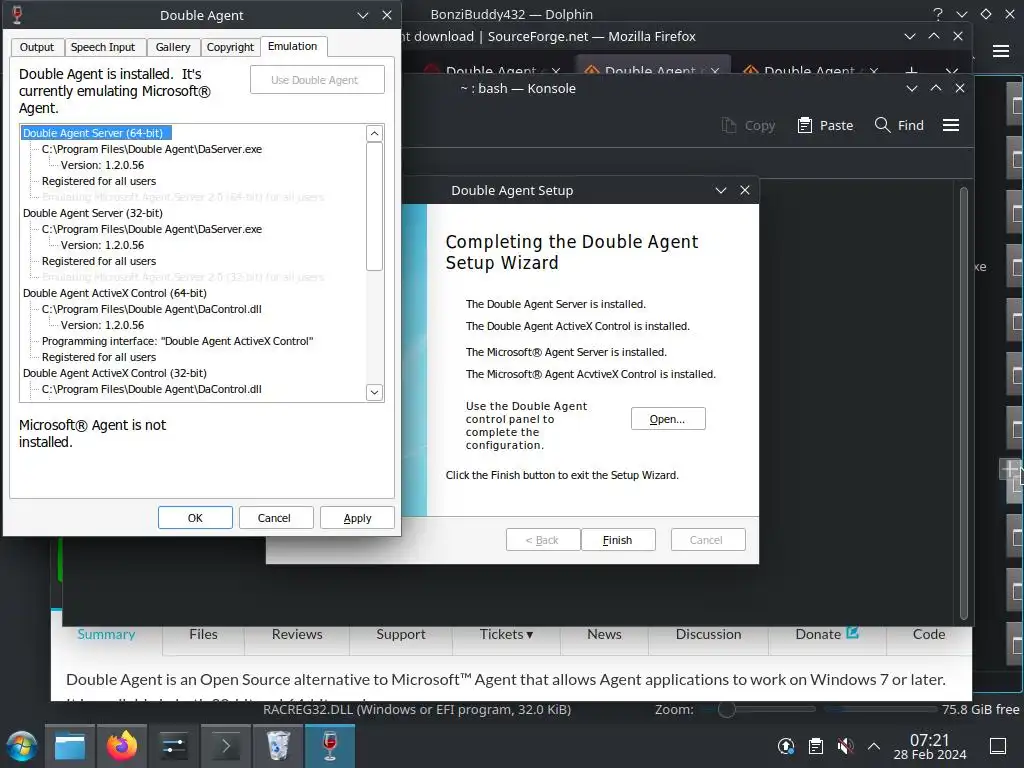Click the Dolphin help question mark icon

point(938,14)
